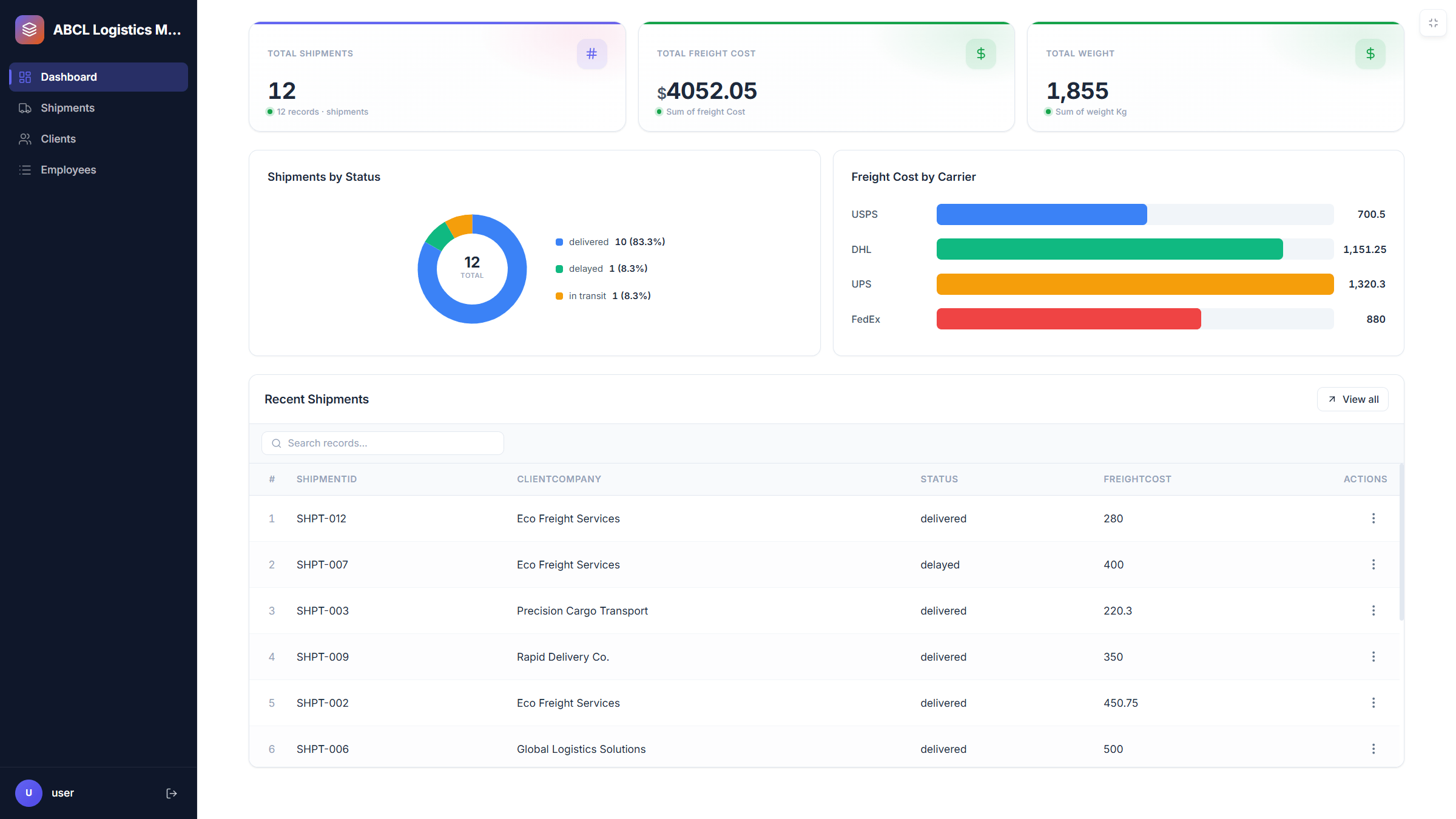The width and height of the screenshot is (1456, 819).
Task: Open actions menu for SHPT-007
Action: pyautogui.click(x=1373, y=564)
